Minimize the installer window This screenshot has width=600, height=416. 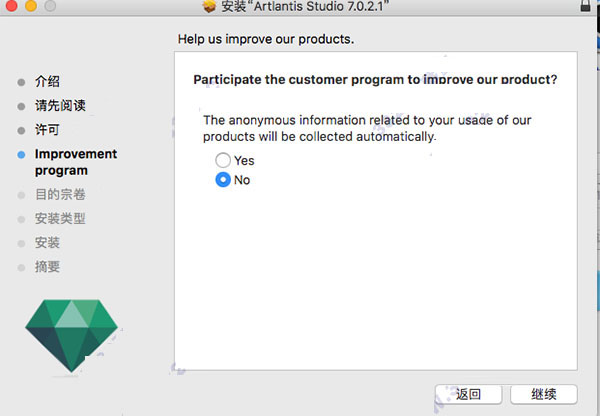(x=29, y=7)
